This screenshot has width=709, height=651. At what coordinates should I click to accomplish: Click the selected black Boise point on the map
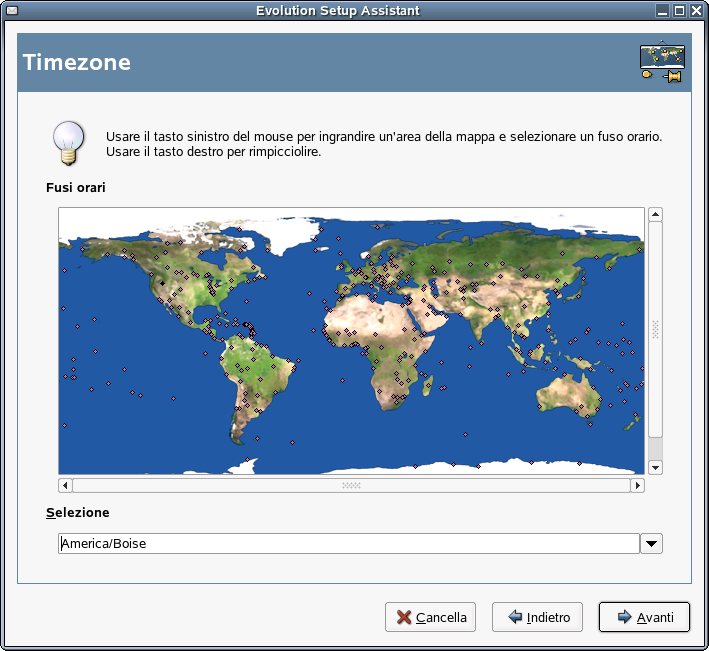(x=162, y=283)
